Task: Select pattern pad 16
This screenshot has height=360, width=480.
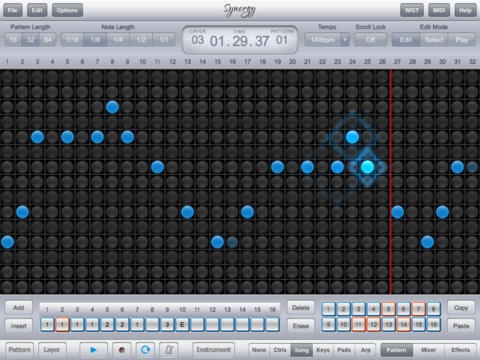Action: tap(433, 324)
